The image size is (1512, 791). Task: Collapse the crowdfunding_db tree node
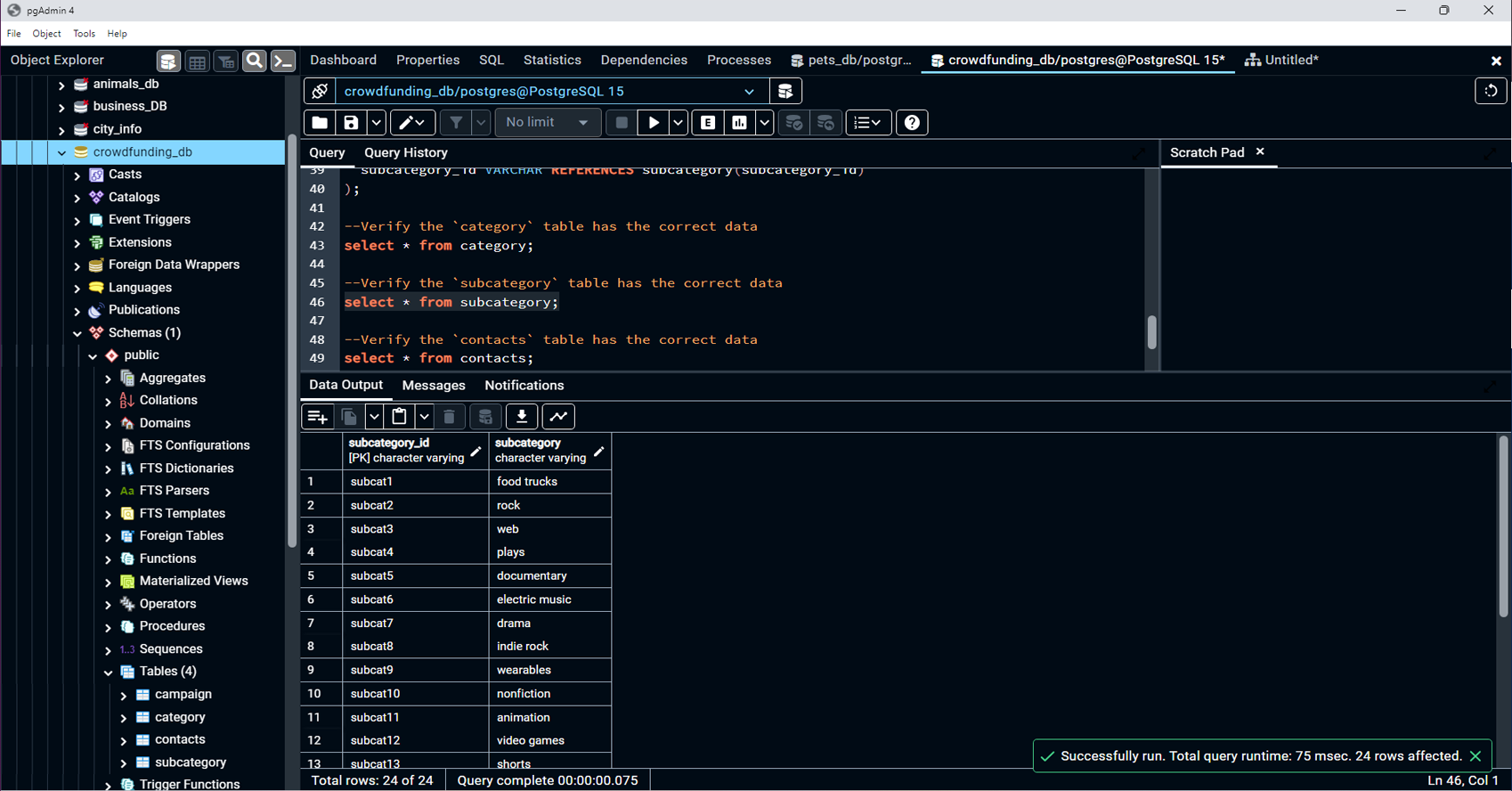pos(61,152)
